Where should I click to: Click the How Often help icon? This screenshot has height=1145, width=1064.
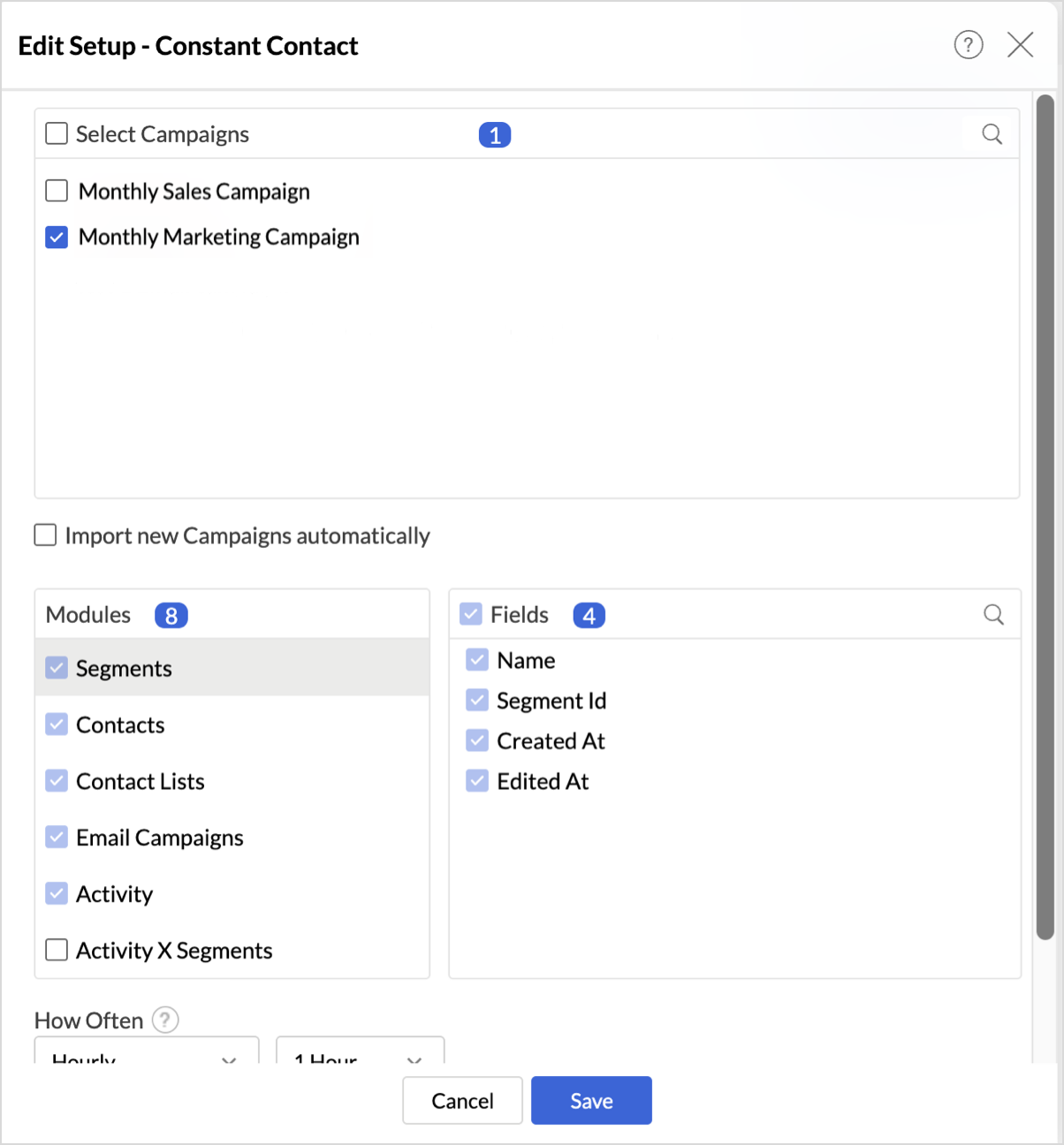165,1020
